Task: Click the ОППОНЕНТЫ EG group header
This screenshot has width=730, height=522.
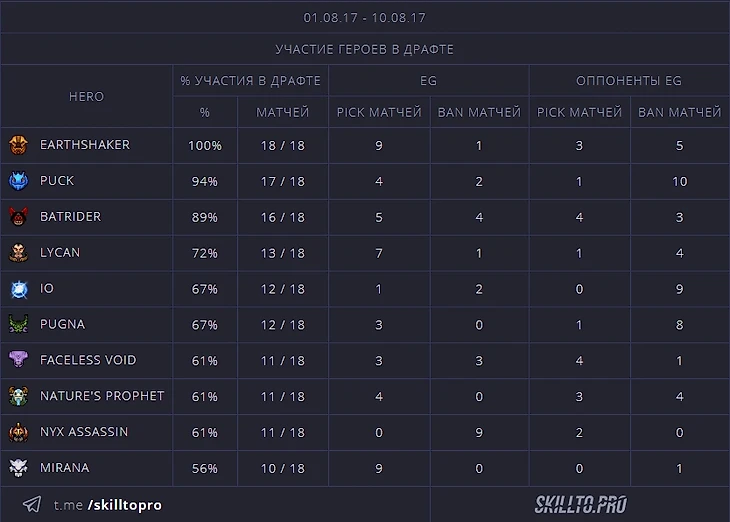Action: click(629, 80)
